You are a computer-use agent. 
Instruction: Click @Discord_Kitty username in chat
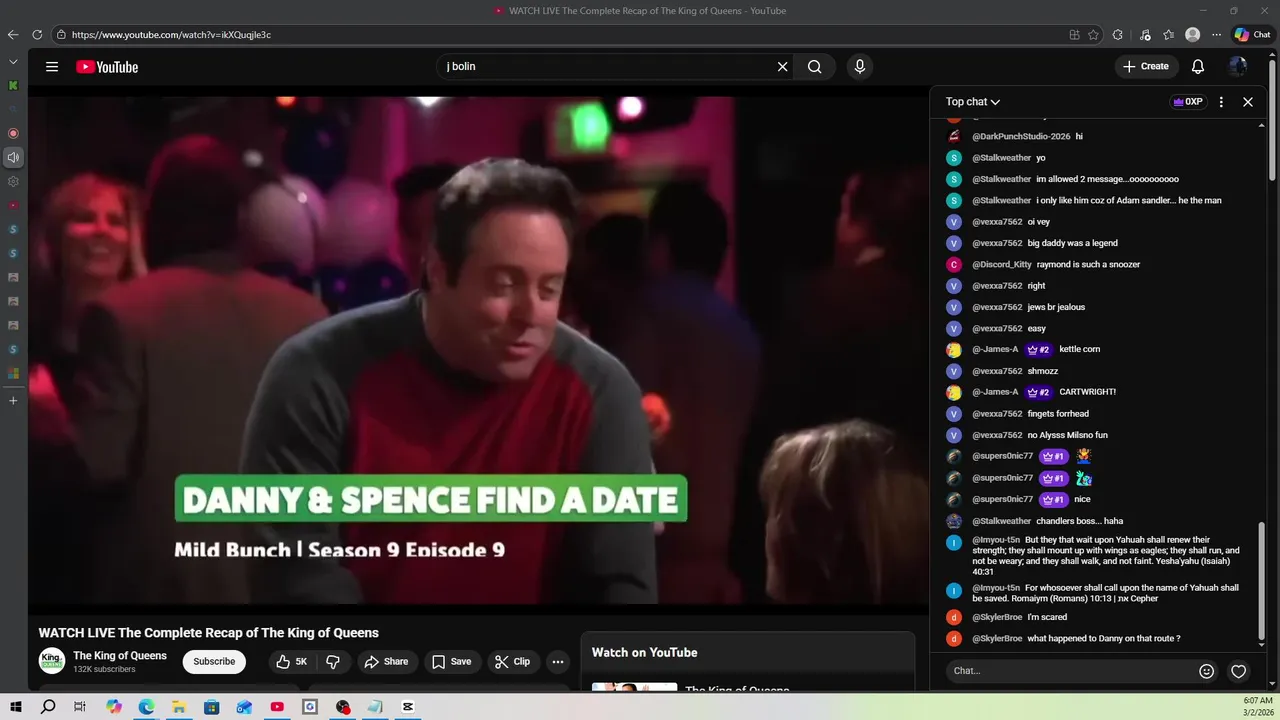point(1002,265)
